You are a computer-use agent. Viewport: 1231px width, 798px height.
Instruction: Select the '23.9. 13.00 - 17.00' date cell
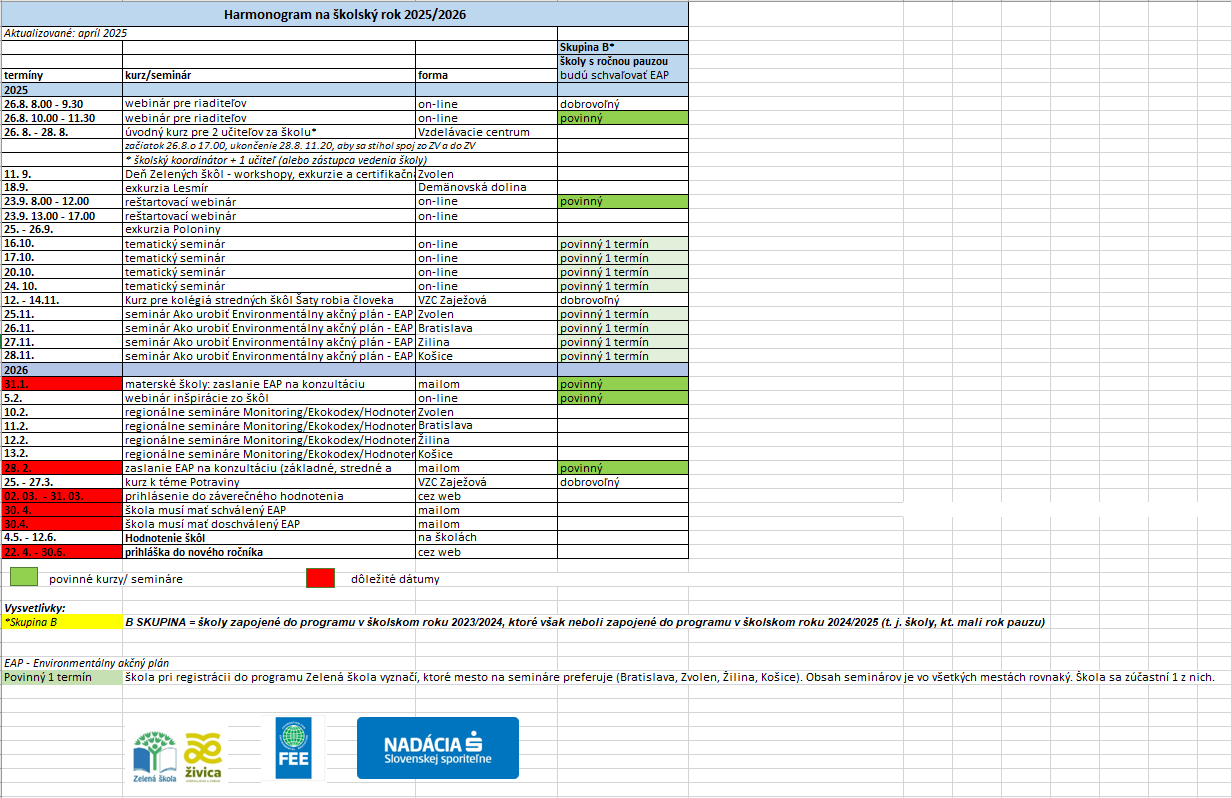[x=61, y=215]
